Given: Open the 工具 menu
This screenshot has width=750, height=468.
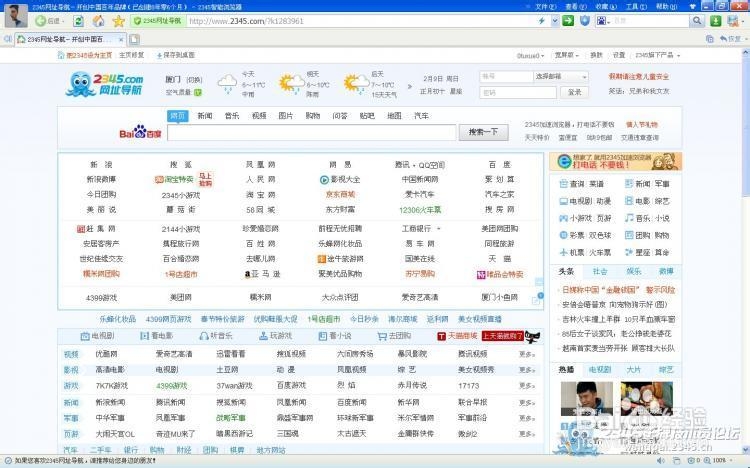Looking at the screenshot, I should click(636, 7).
